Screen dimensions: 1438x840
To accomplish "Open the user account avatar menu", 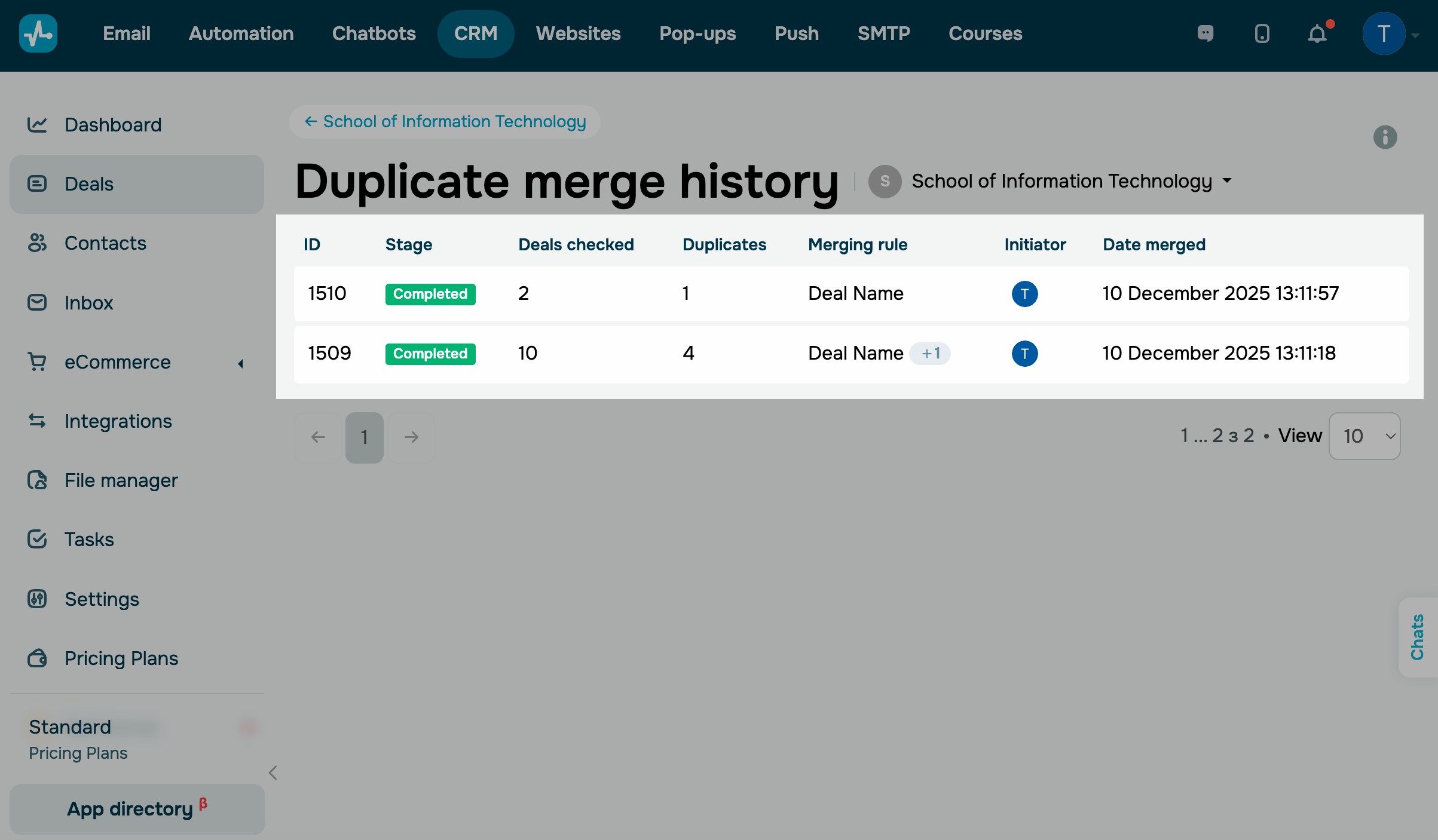I will point(1384,33).
